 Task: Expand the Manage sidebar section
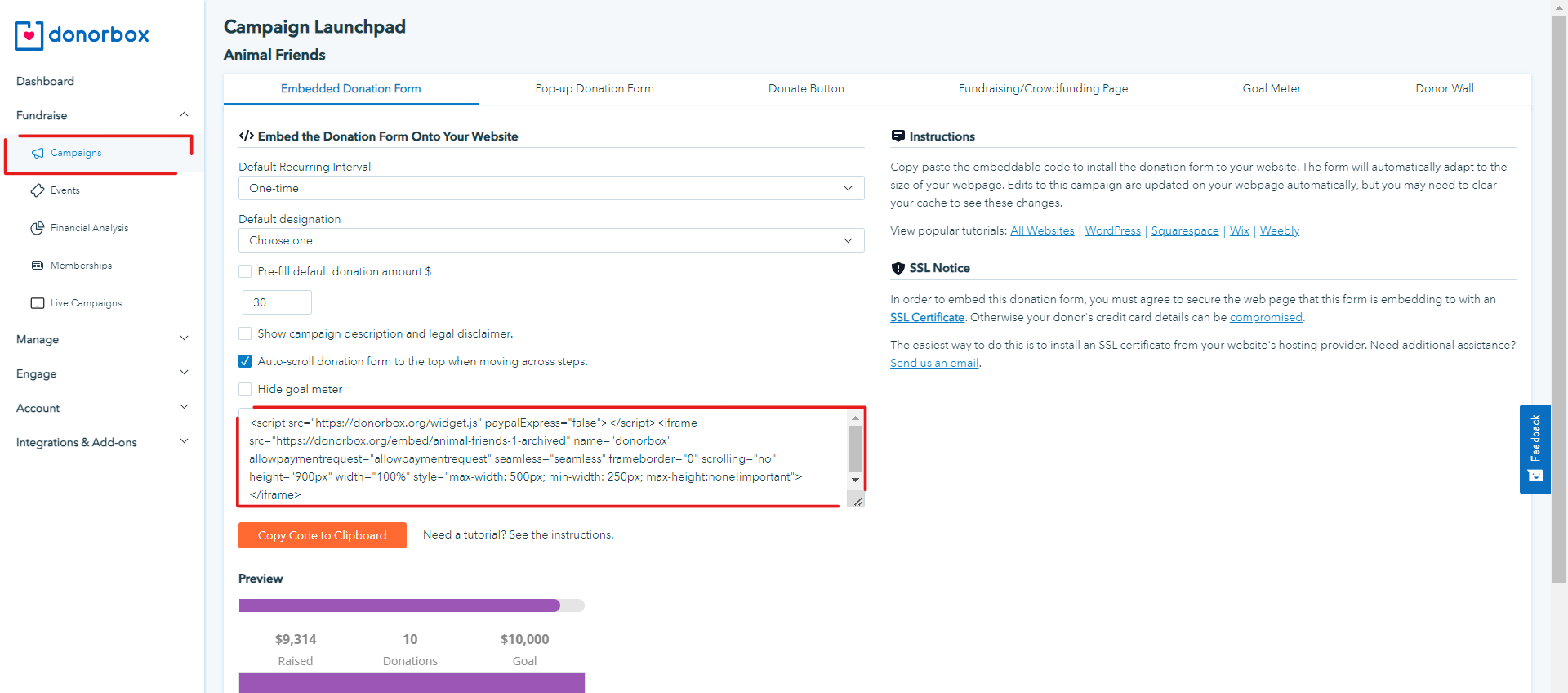pyautogui.click(x=102, y=339)
